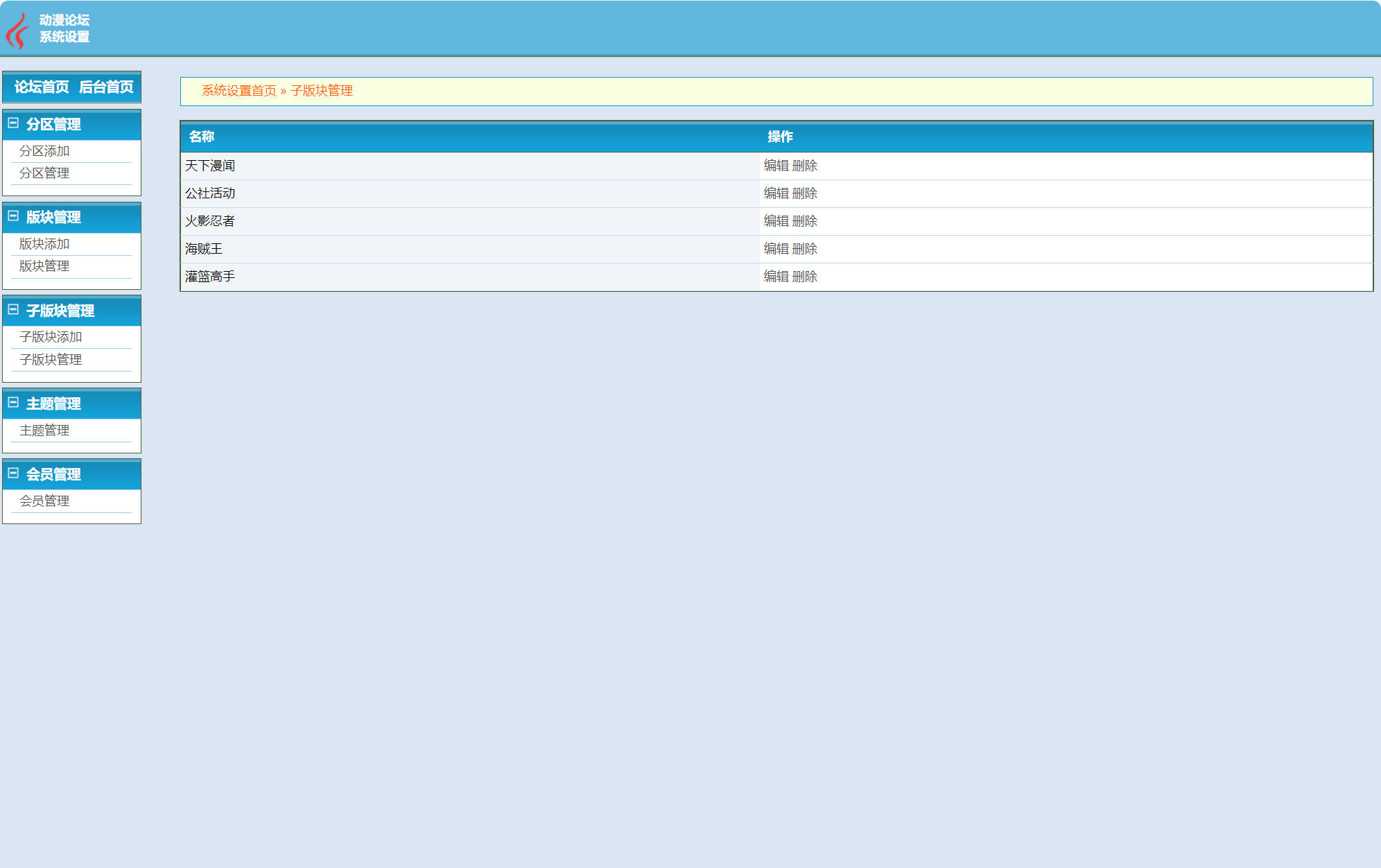Open 子版块添加 sidebar link
1381x868 pixels.
pos(51,337)
